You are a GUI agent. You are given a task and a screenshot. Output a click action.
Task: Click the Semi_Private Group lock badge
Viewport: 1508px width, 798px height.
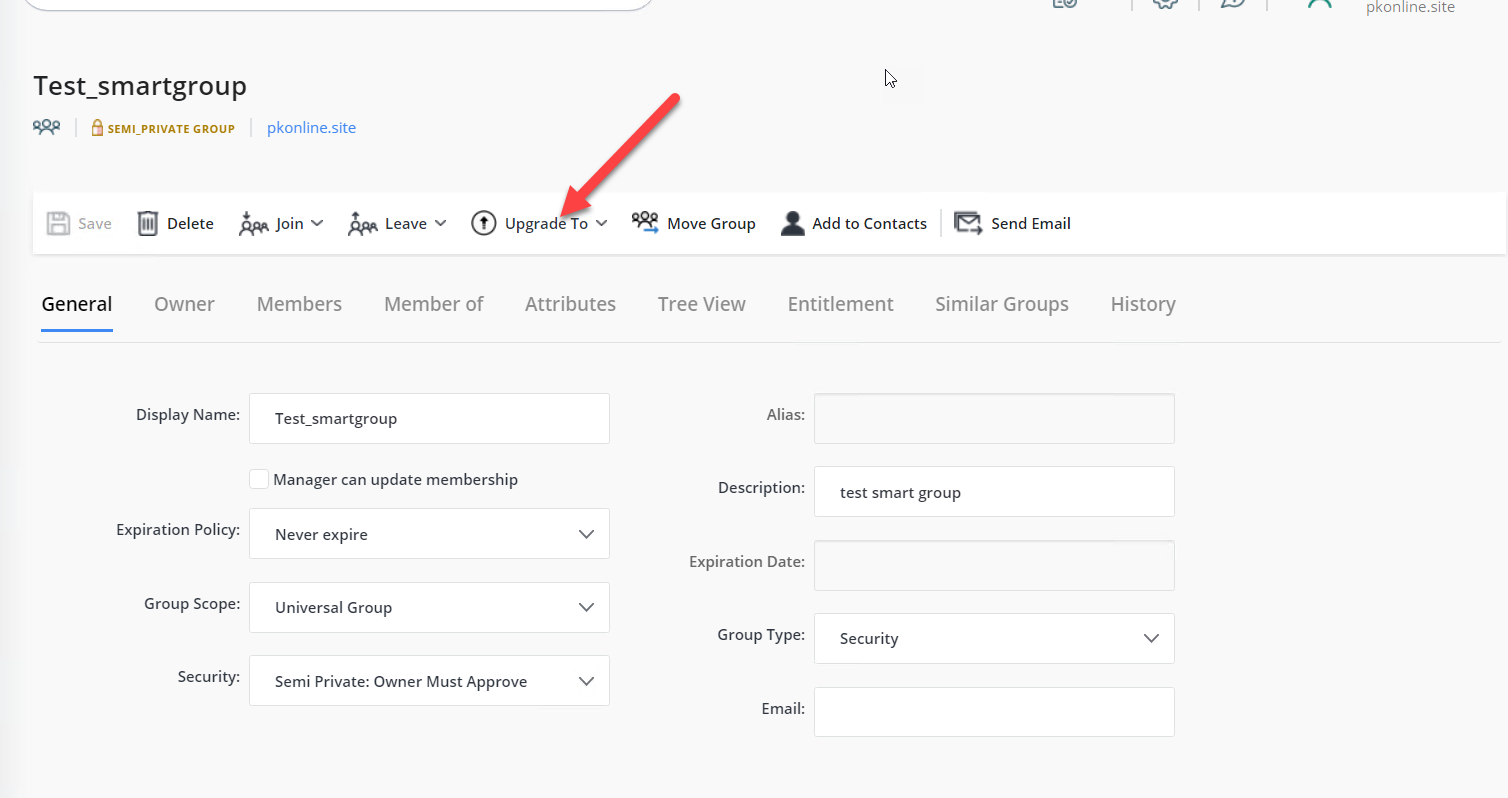[x=163, y=127]
